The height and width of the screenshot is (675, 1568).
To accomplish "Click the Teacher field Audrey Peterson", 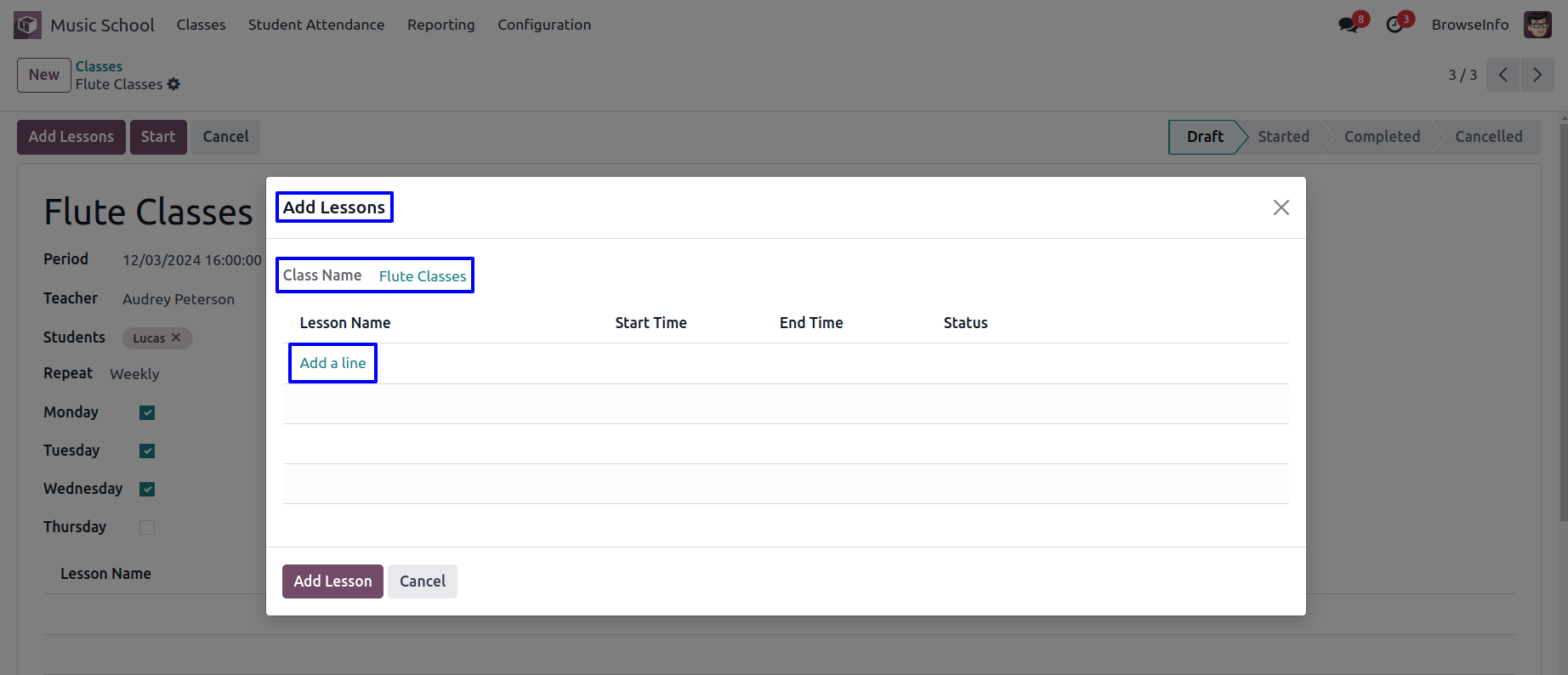I will [x=179, y=299].
